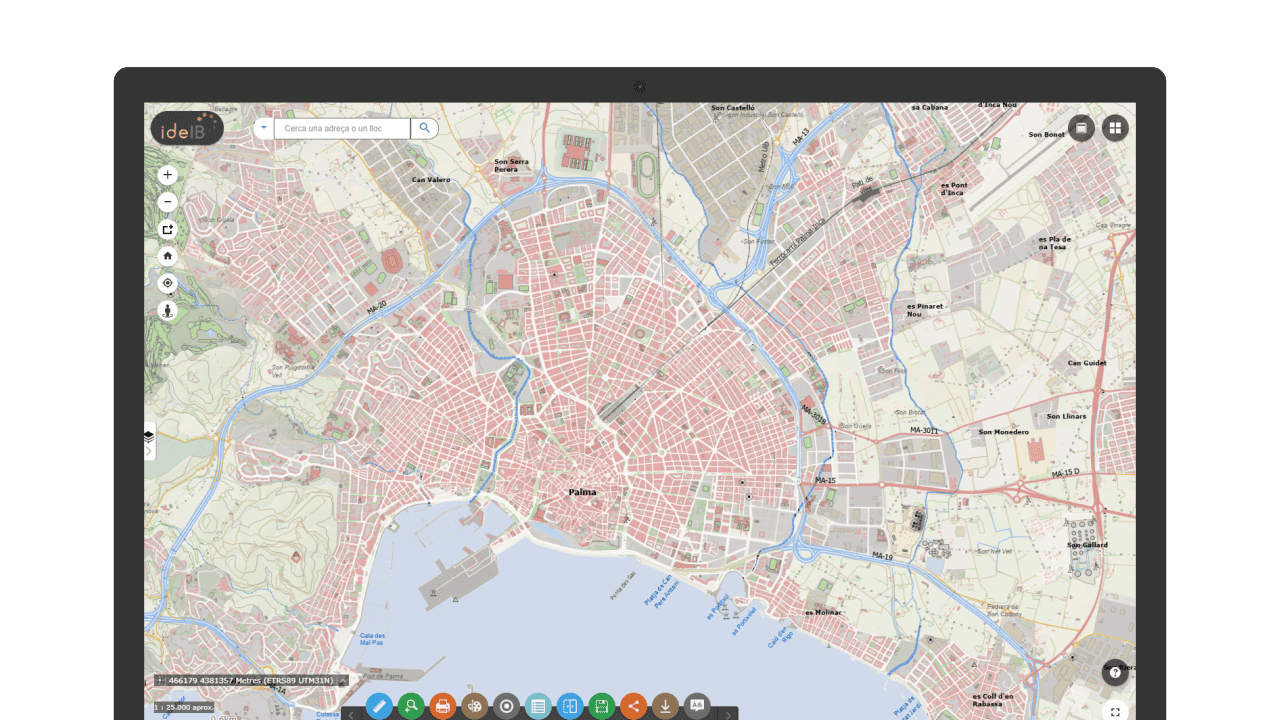Click the zoom in plus button
The image size is (1280, 720).
click(x=167, y=175)
